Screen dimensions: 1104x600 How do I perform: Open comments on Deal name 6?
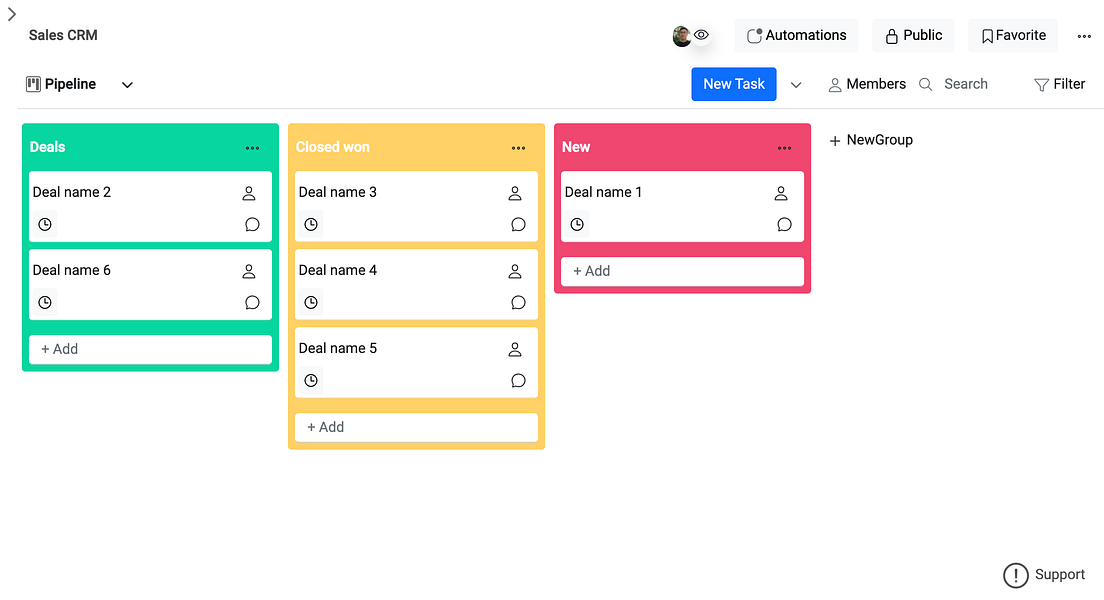(x=252, y=303)
